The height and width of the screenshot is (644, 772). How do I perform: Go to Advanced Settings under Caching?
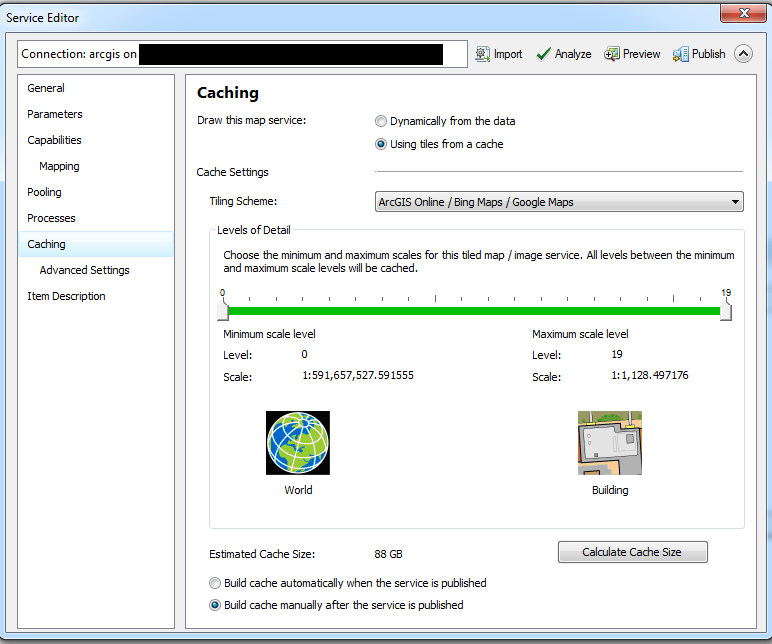point(84,270)
